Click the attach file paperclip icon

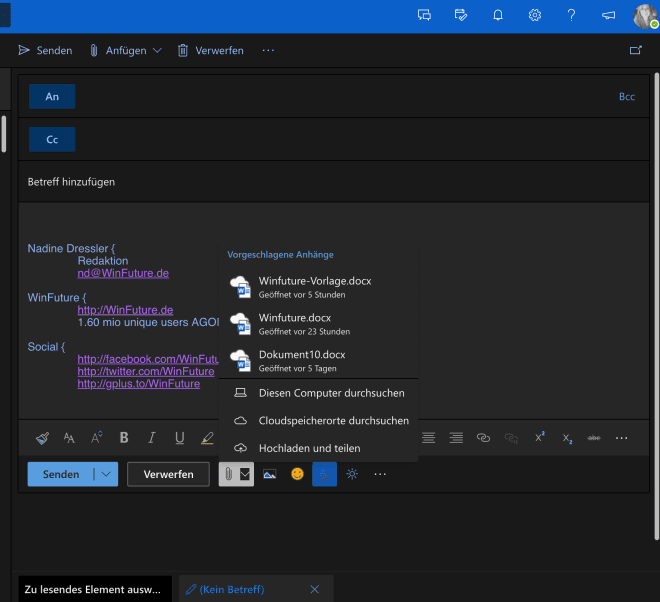pyautogui.click(x=229, y=474)
